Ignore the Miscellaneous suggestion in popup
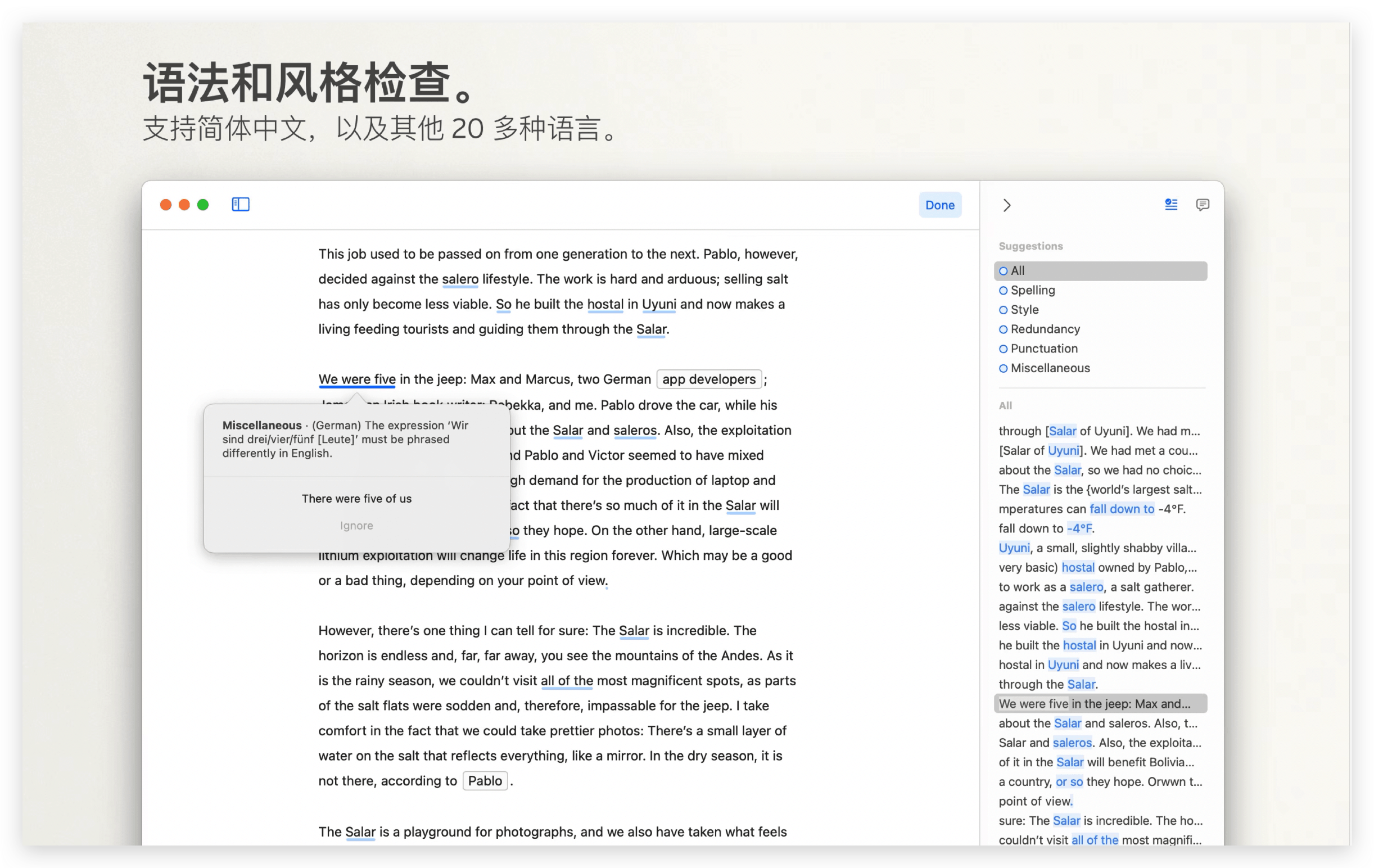Viewport: 1374px width, 868px height. click(356, 525)
